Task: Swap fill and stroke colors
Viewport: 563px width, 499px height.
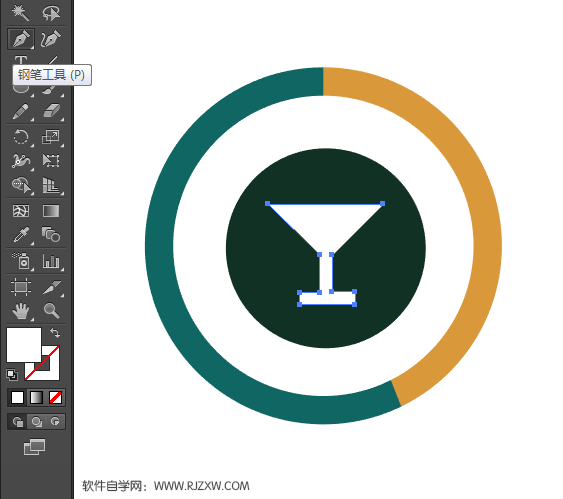Action: coord(55,333)
